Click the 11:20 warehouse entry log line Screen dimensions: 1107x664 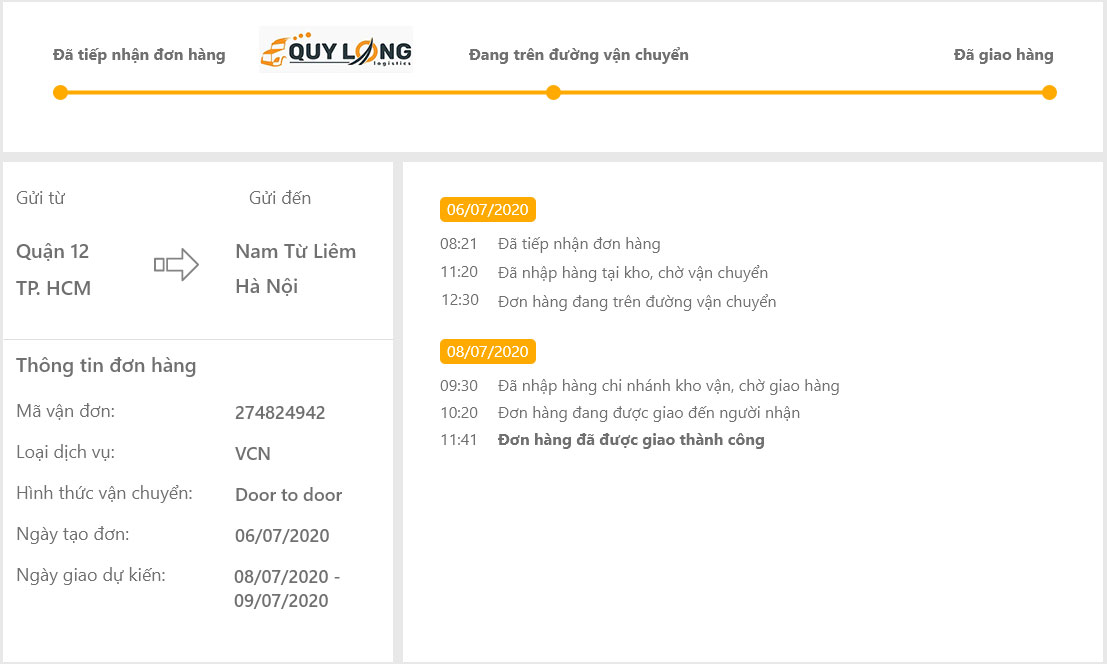pyautogui.click(x=604, y=272)
